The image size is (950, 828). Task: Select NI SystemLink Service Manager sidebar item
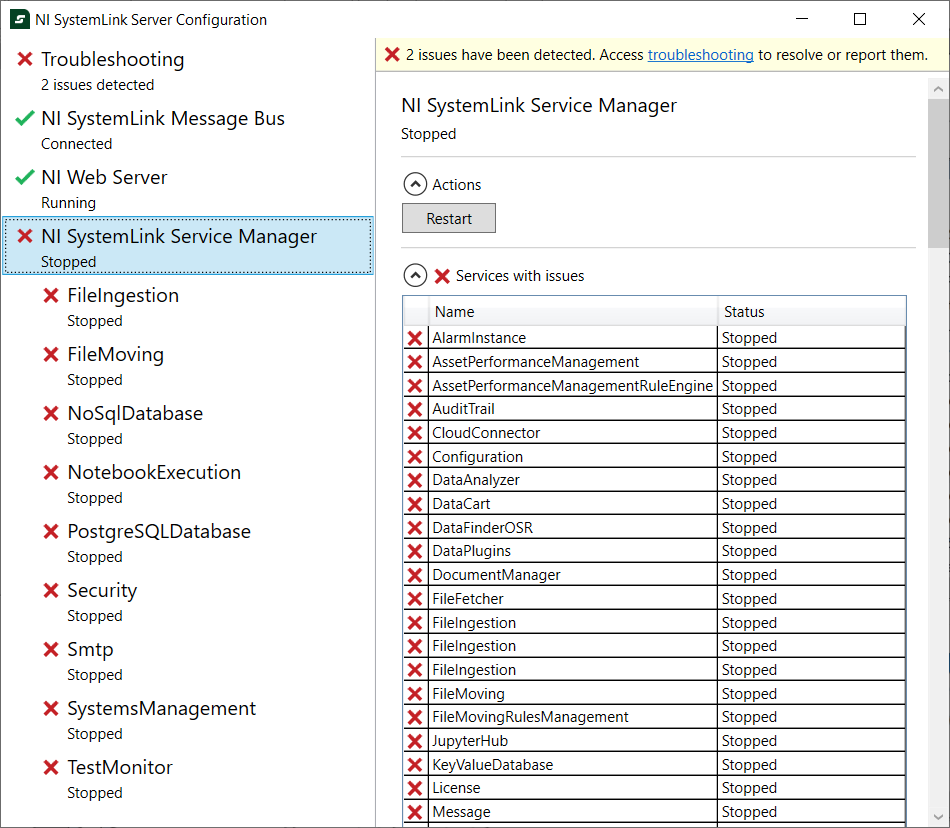pyautogui.click(x=188, y=246)
